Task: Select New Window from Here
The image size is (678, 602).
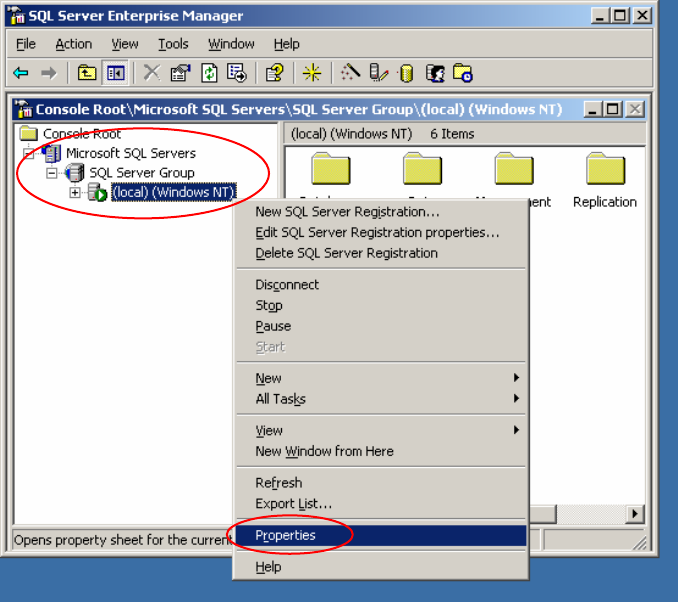Action: (381, 451)
